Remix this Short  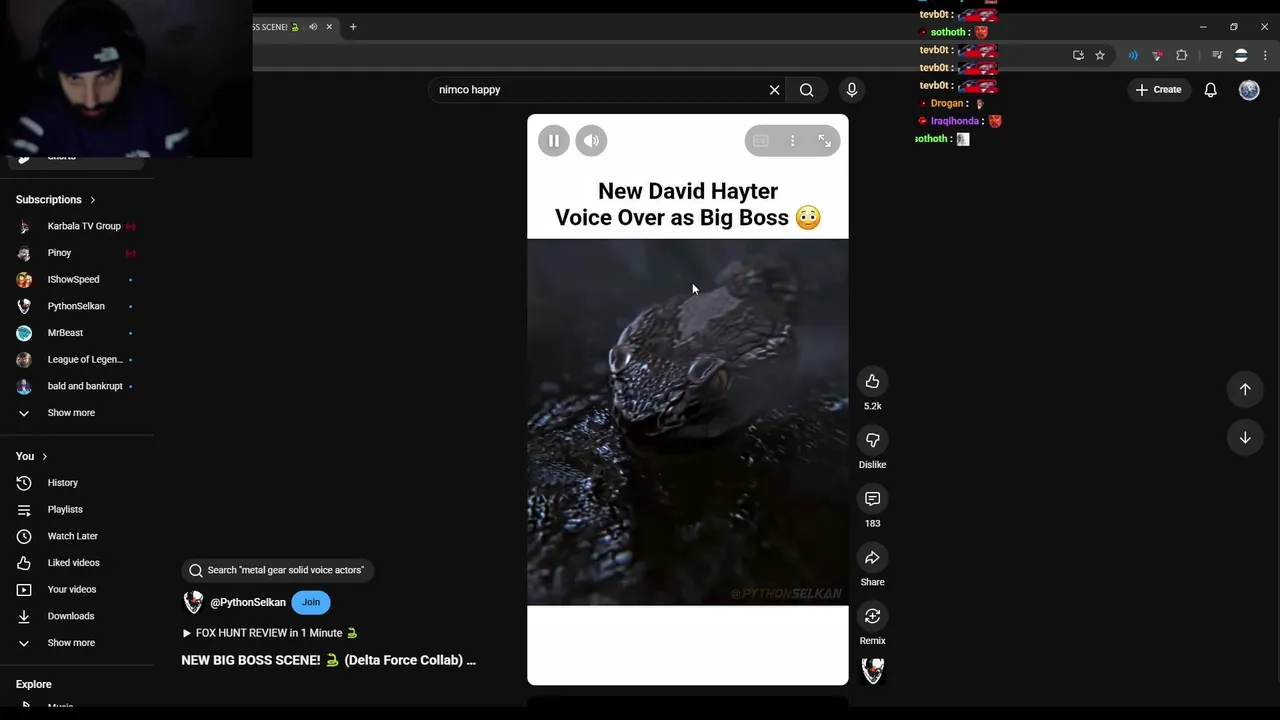872,616
